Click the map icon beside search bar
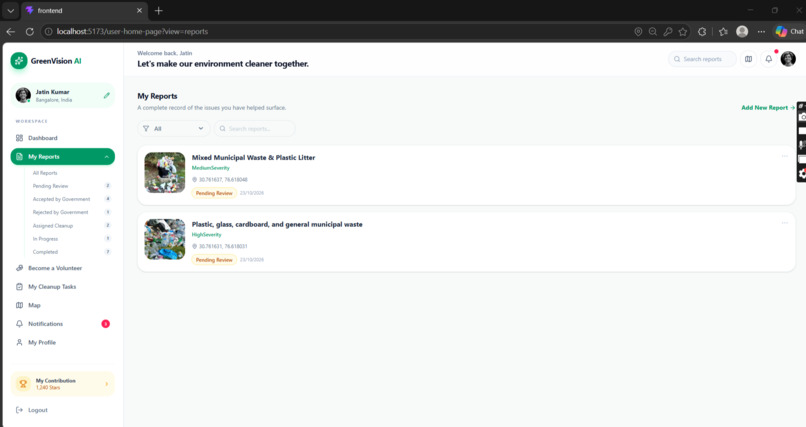 (748, 59)
